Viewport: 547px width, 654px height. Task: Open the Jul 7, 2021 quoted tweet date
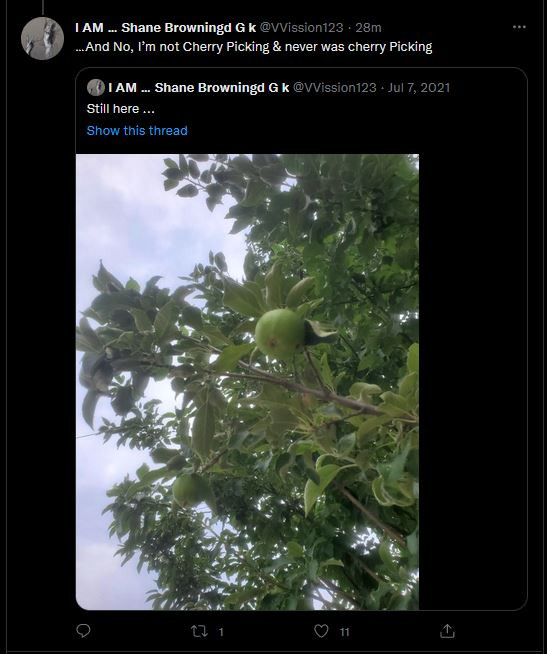tap(419, 88)
